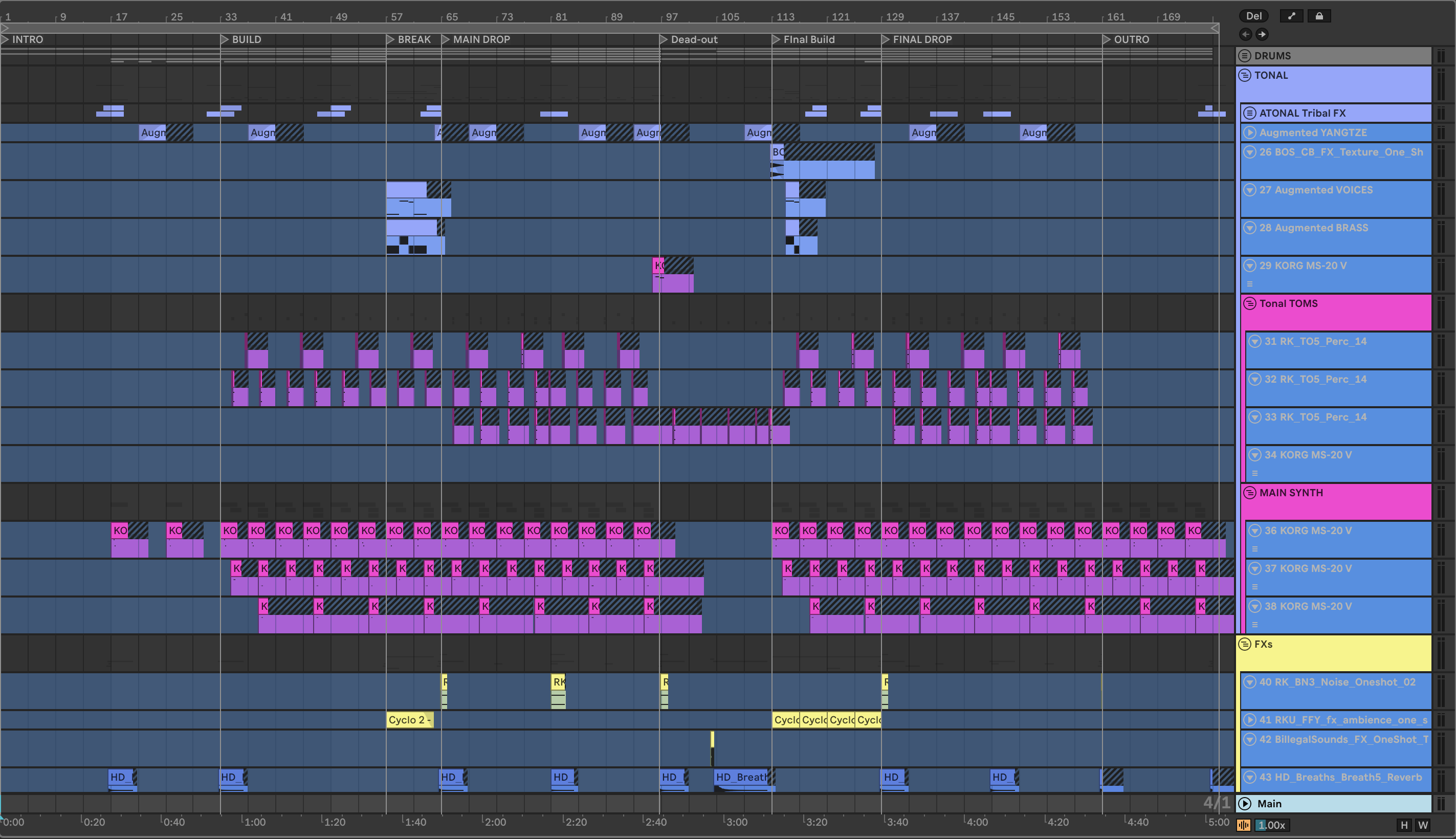Viewport: 1456px width, 839px height.
Task: Jump to the previous locator arrow
Action: (x=1246, y=35)
